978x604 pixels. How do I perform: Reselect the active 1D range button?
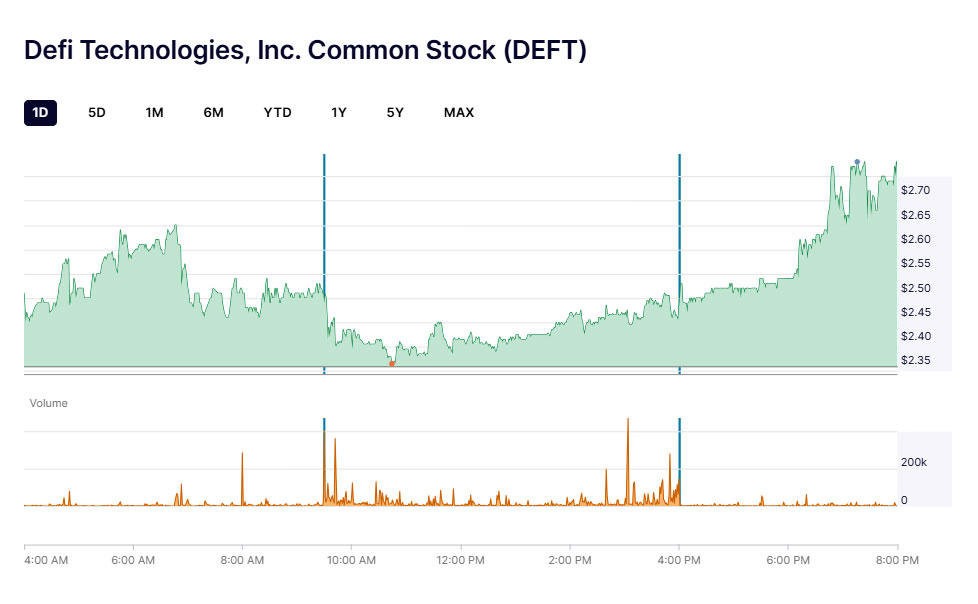[41, 112]
